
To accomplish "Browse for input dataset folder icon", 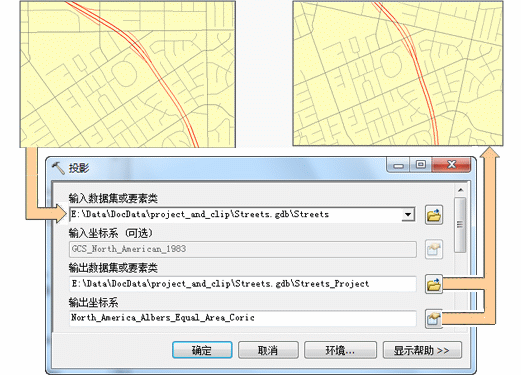I will [434, 215].
